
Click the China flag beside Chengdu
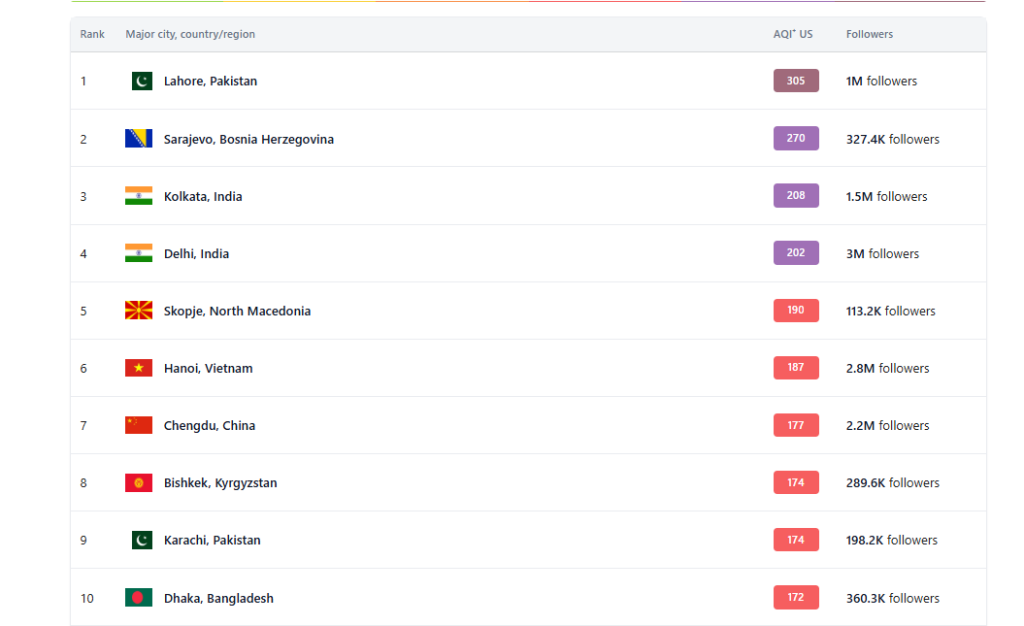(138, 425)
